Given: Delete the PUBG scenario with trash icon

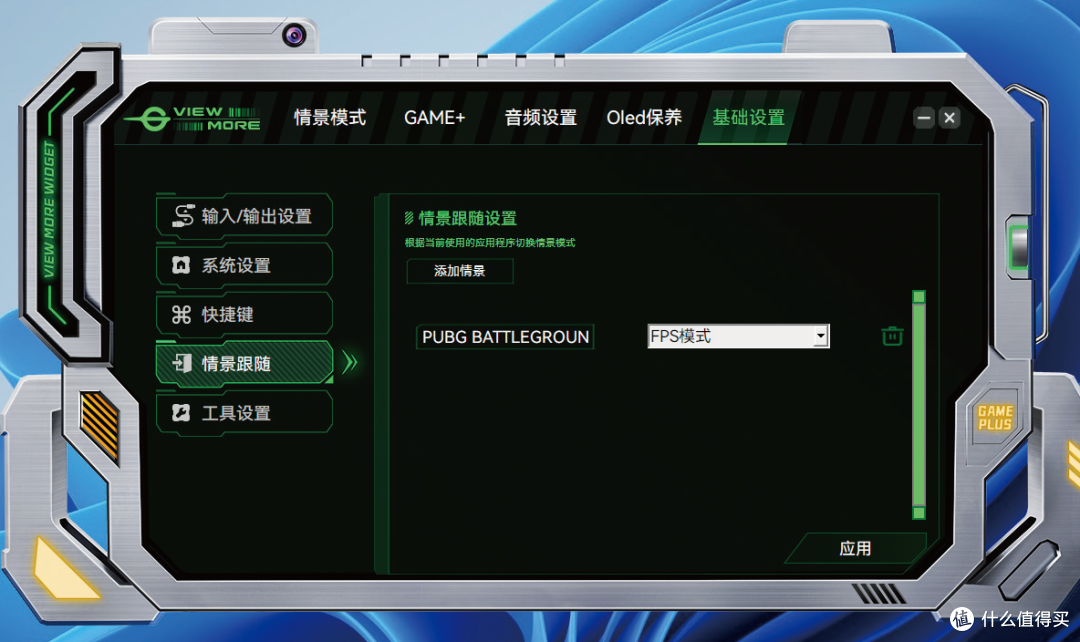Looking at the screenshot, I should coord(892,336).
